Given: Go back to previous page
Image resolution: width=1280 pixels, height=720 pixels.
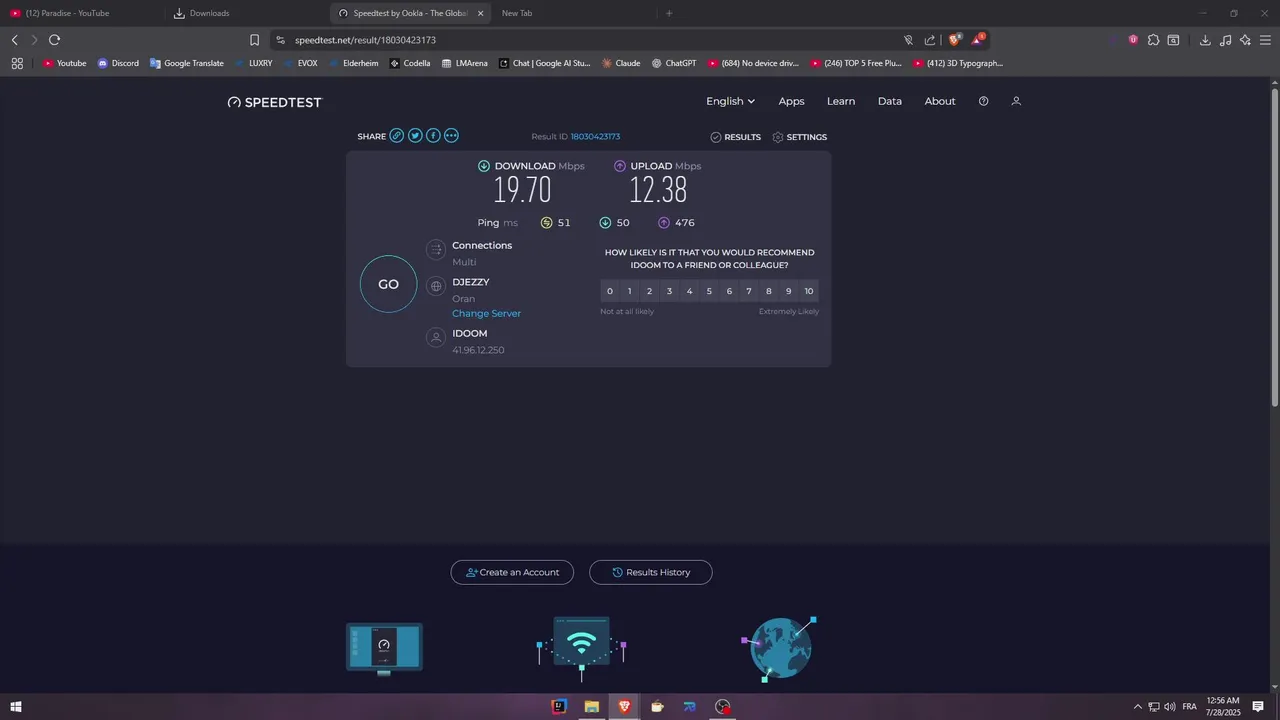Looking at the screenshot, I should pyautogui.click(x=14, y=40).
